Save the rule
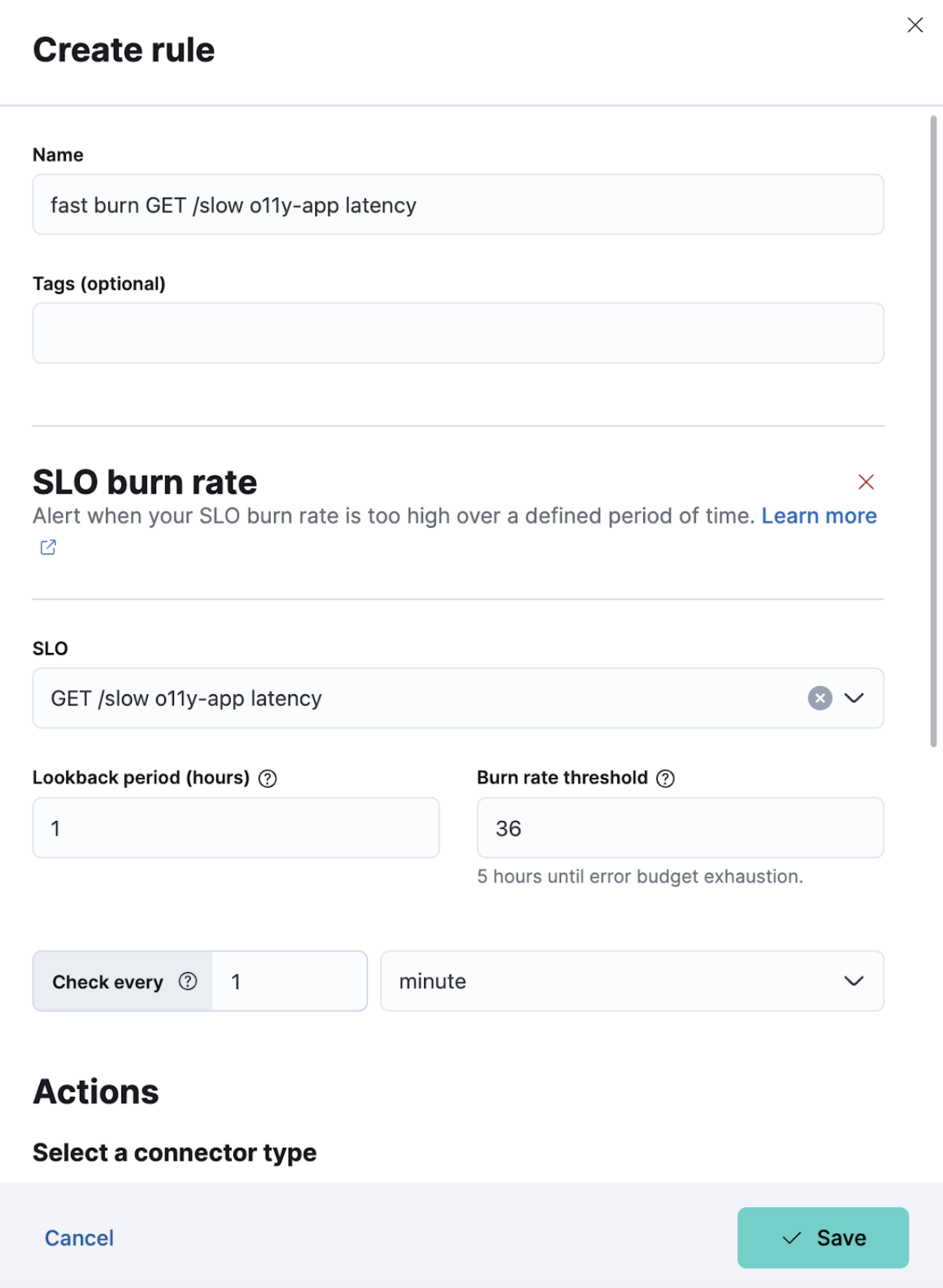943x1288 pixels. click(x=822, y=1238)
